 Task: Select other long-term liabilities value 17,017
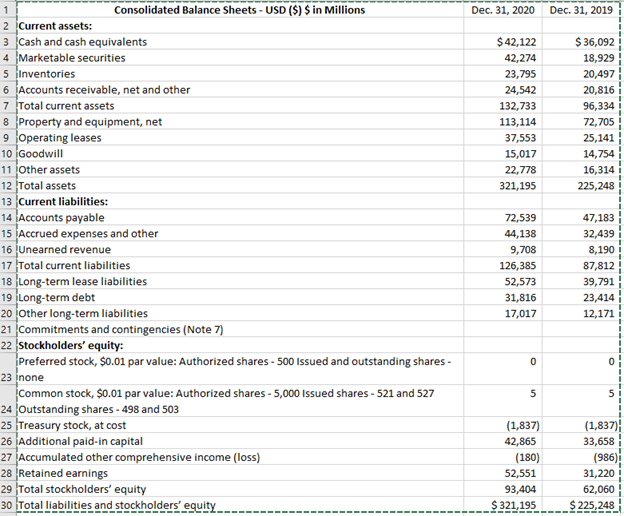(x=503, y=313)
